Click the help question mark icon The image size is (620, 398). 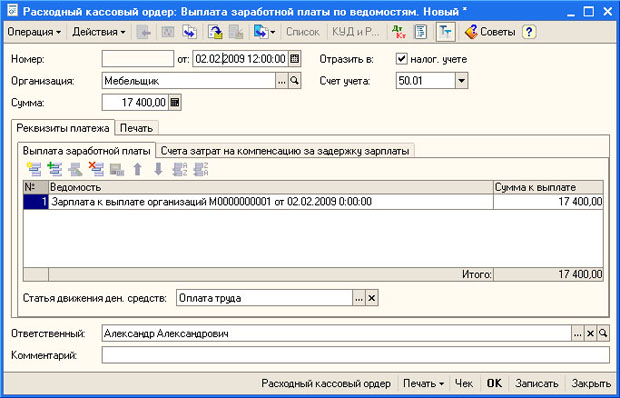click(529, 32)
